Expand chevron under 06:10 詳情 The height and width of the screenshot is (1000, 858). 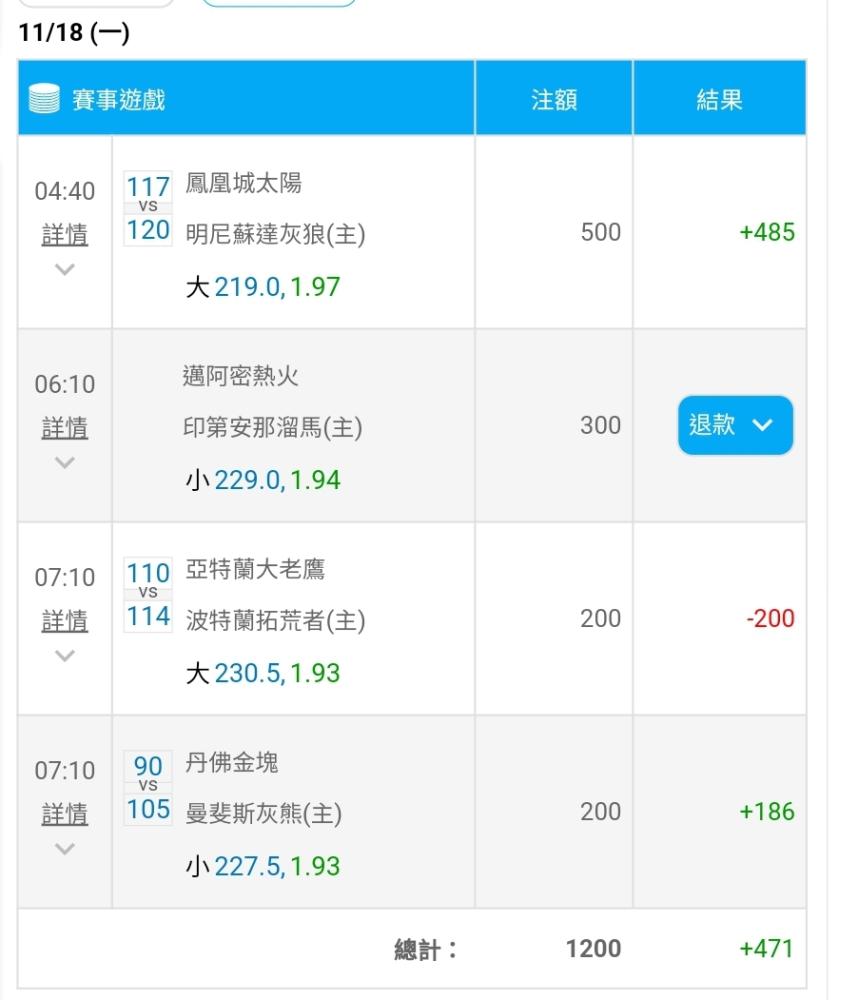pyautogui.click(x=64, y=462)
